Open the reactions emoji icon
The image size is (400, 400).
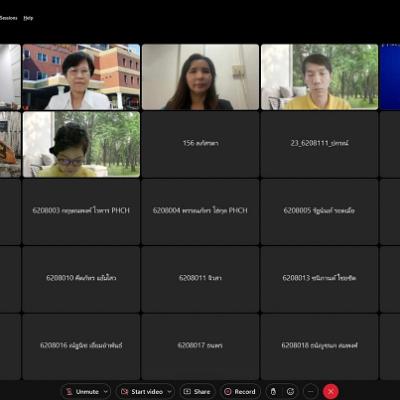tap(290, 391)
